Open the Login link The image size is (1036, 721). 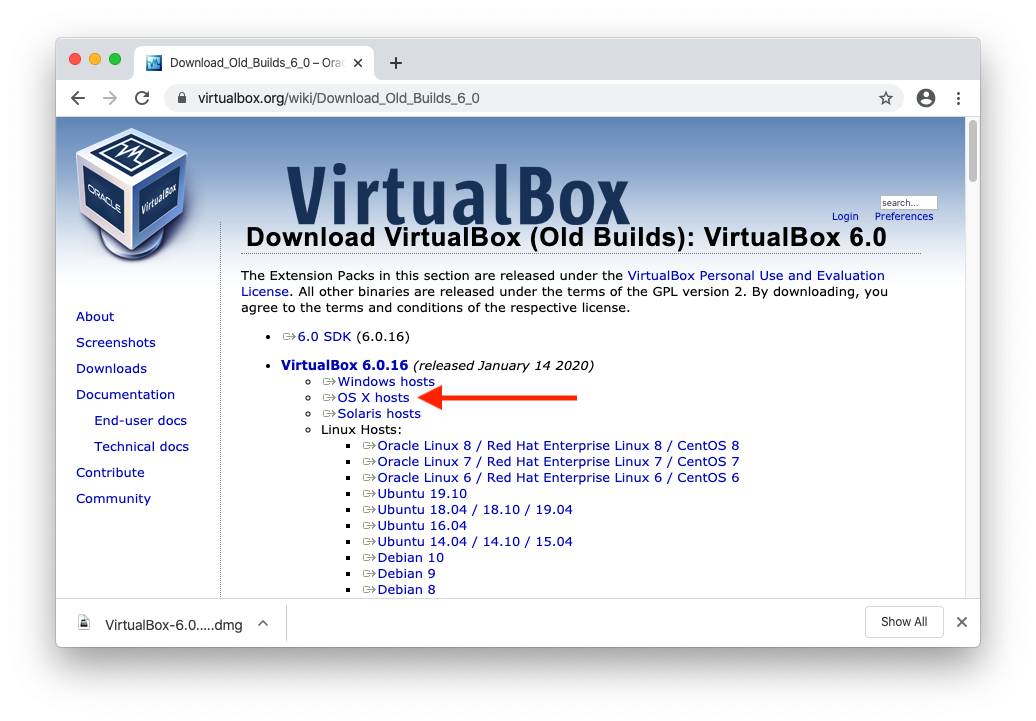coord(845,217)
